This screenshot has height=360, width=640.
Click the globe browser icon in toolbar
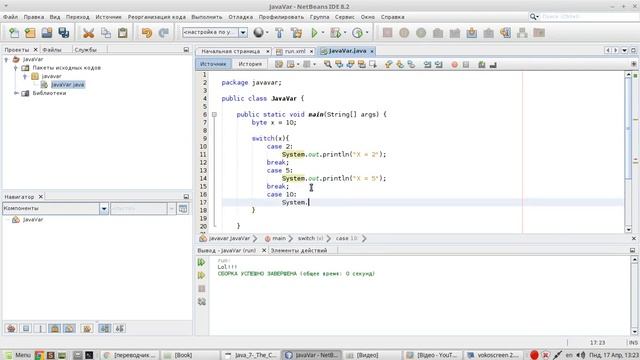258,33
